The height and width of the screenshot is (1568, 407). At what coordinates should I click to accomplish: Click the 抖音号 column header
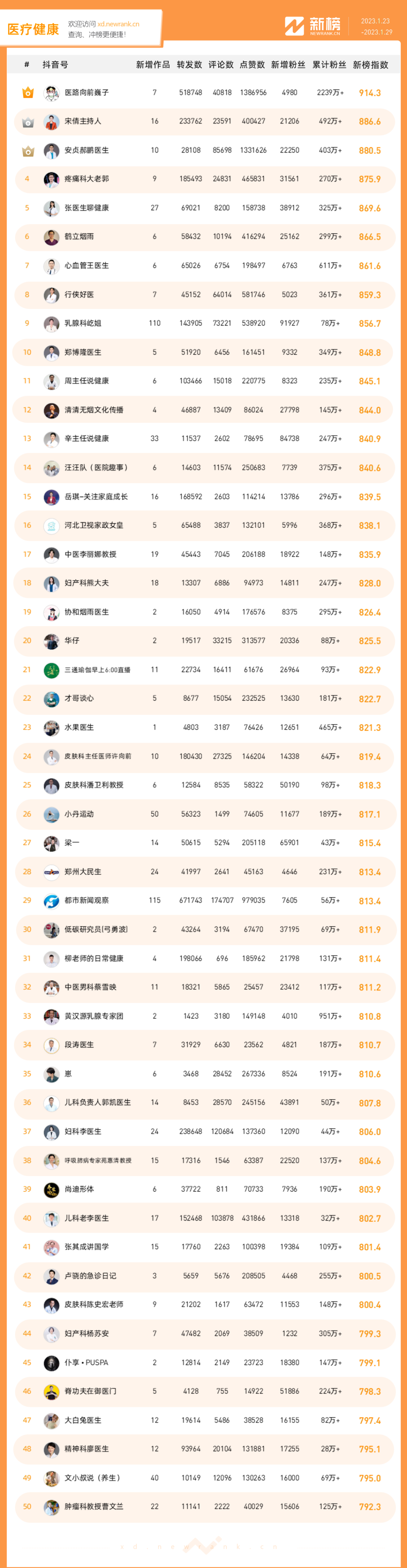pyautogui.click(x=55, y=65)
